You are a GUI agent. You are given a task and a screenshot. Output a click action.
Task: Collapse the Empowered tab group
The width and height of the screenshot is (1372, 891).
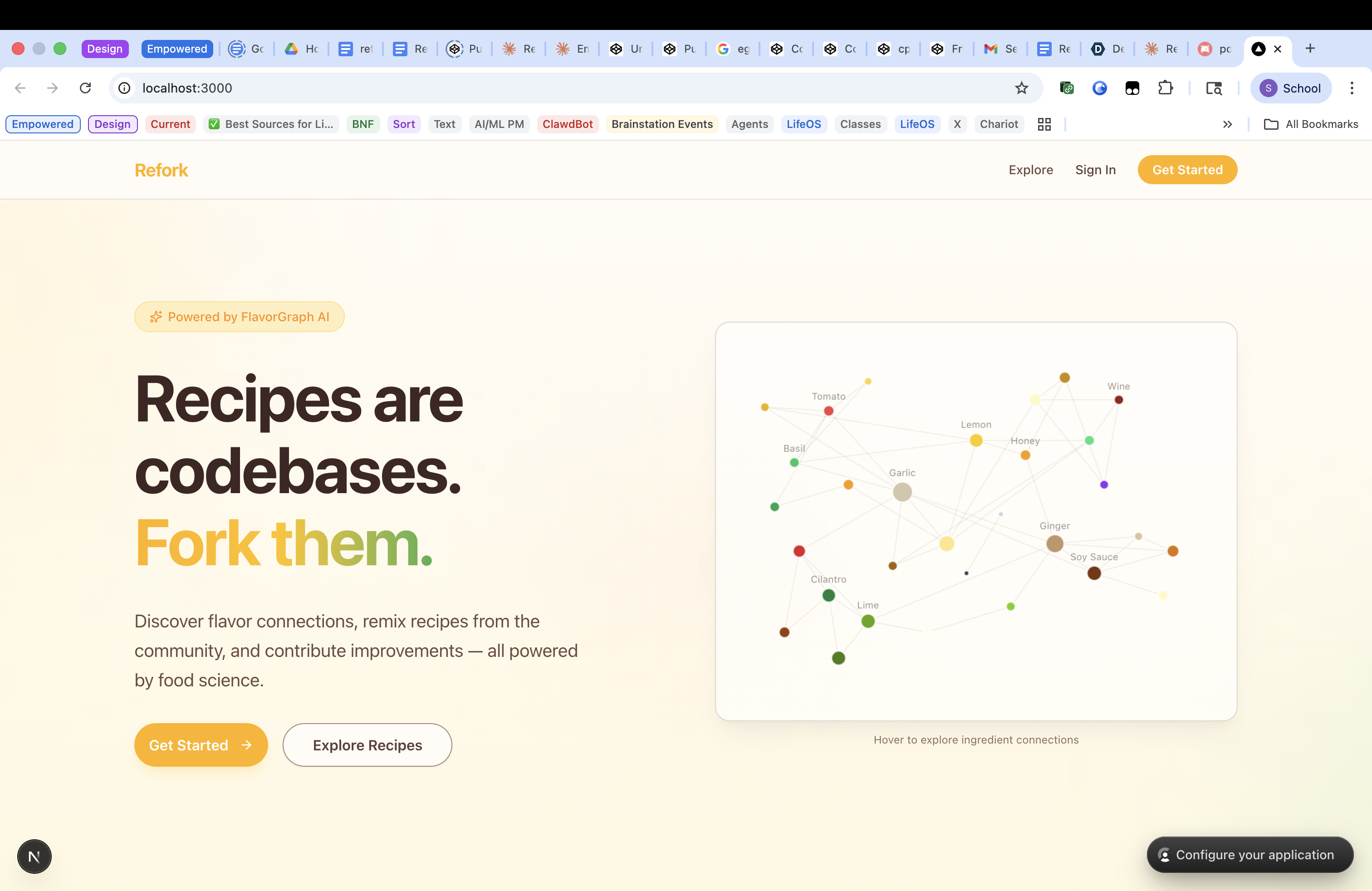[176, 49]
